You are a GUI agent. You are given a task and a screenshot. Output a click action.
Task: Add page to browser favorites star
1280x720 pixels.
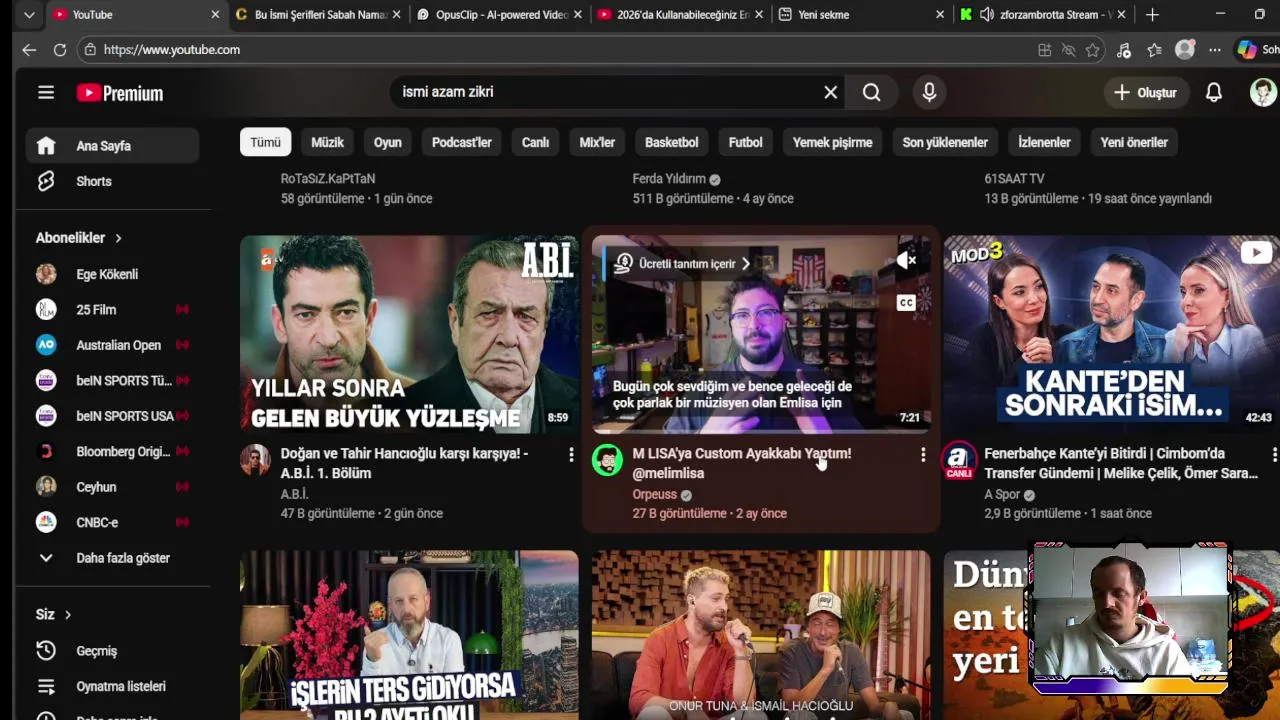pos(1093,50)
